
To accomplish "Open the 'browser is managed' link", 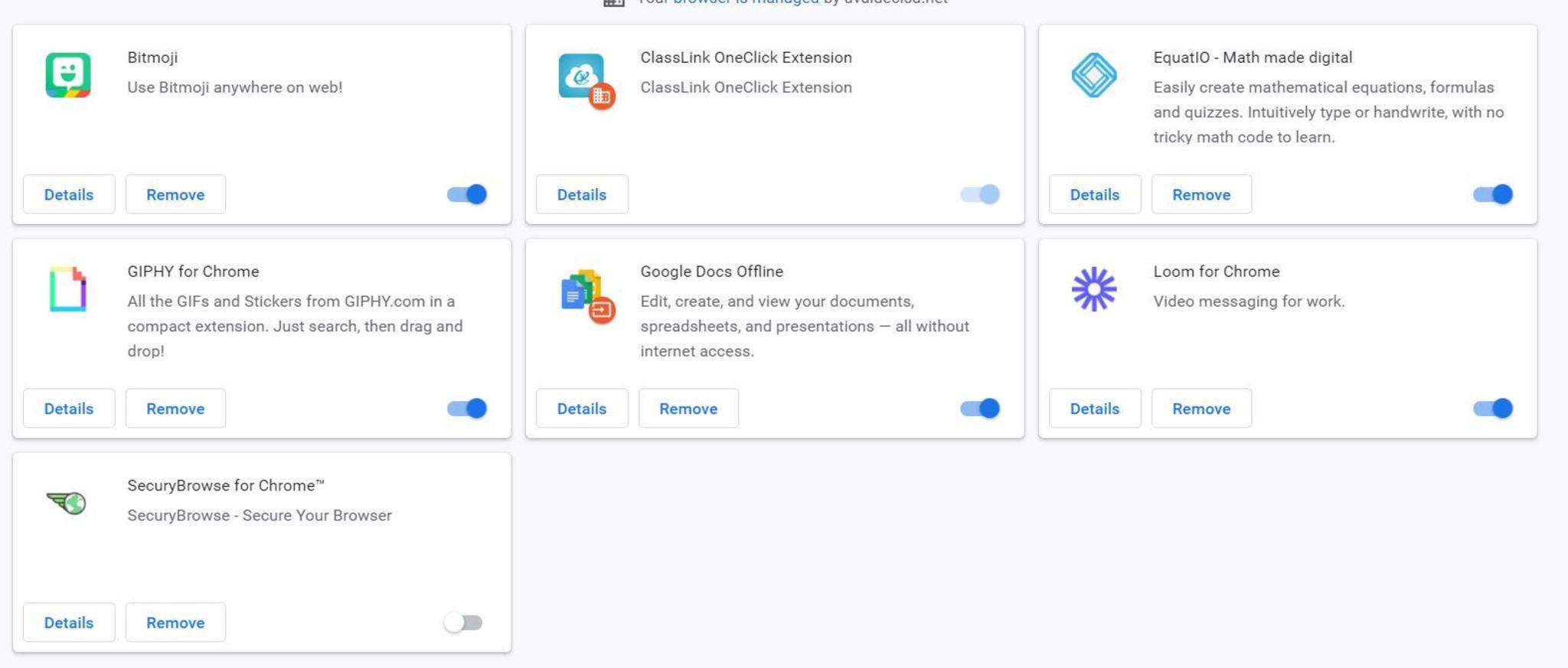I will coord(746,2).
